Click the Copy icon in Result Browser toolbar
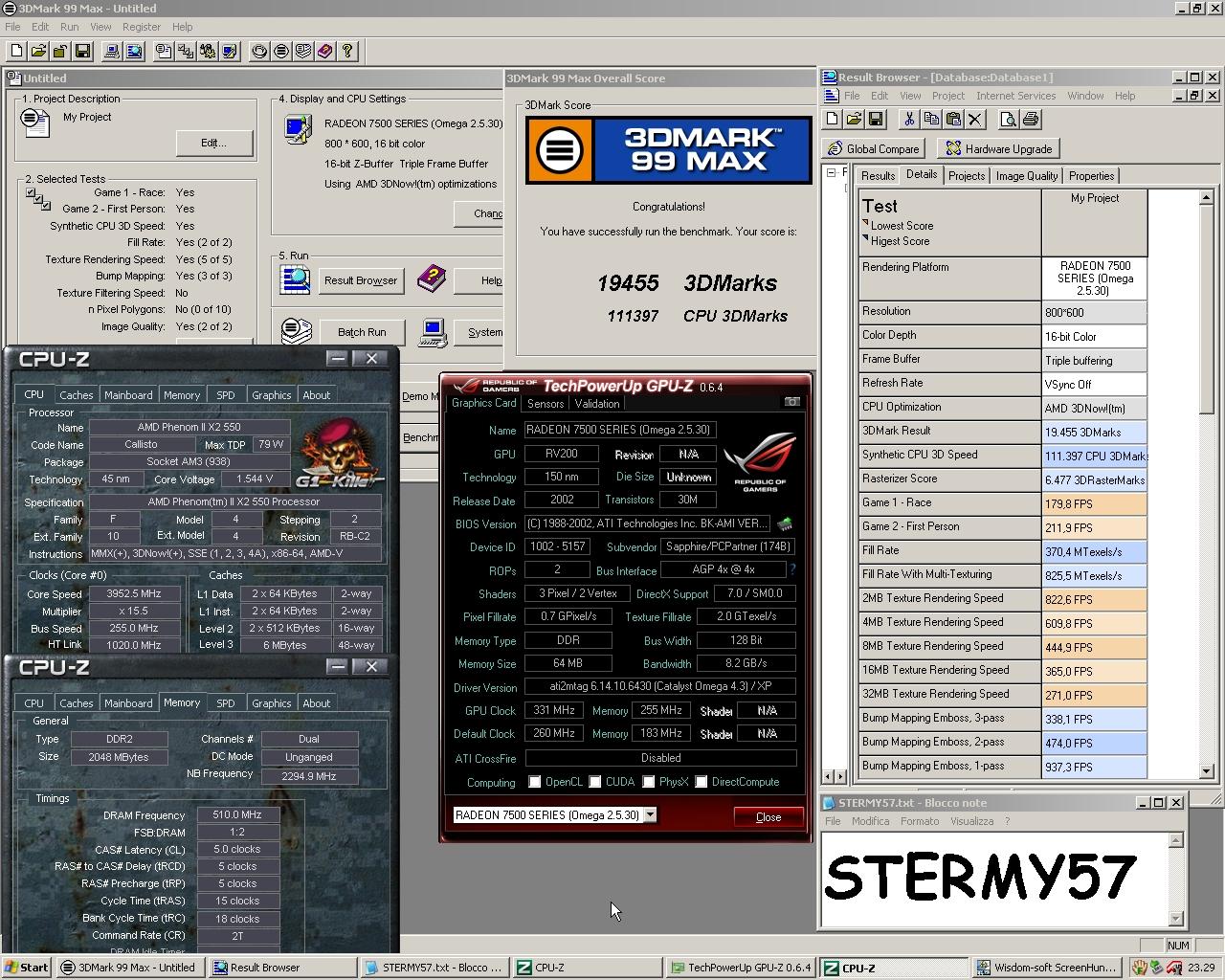The image size is (1225, 980). (x=931, y=119)
